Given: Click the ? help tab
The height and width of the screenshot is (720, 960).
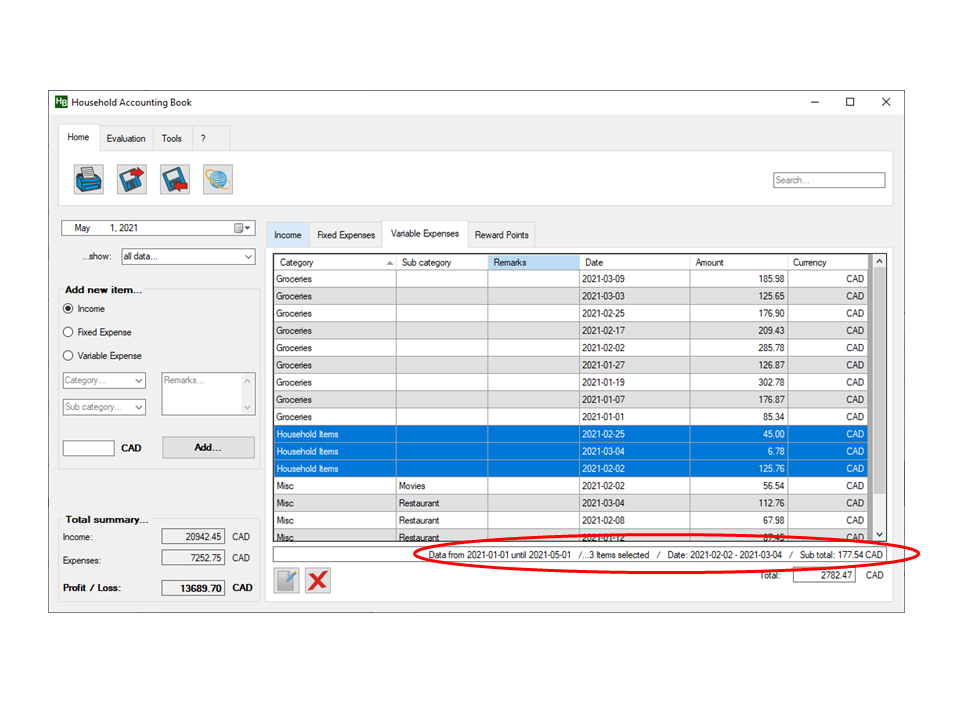Looking at the screenshot, I should (x=203, y=138).
